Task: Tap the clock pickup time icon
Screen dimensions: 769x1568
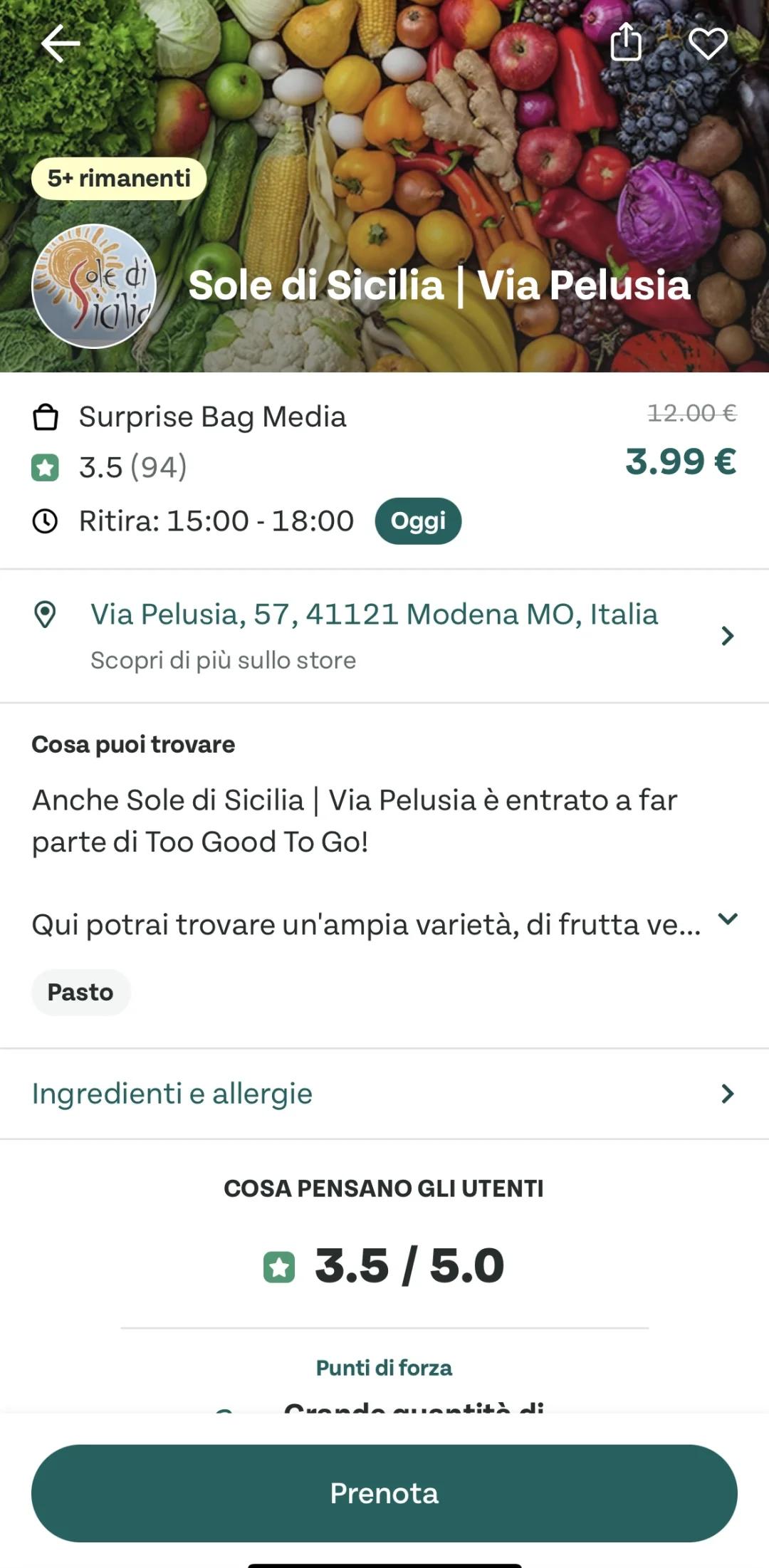Action: [45, 521]
